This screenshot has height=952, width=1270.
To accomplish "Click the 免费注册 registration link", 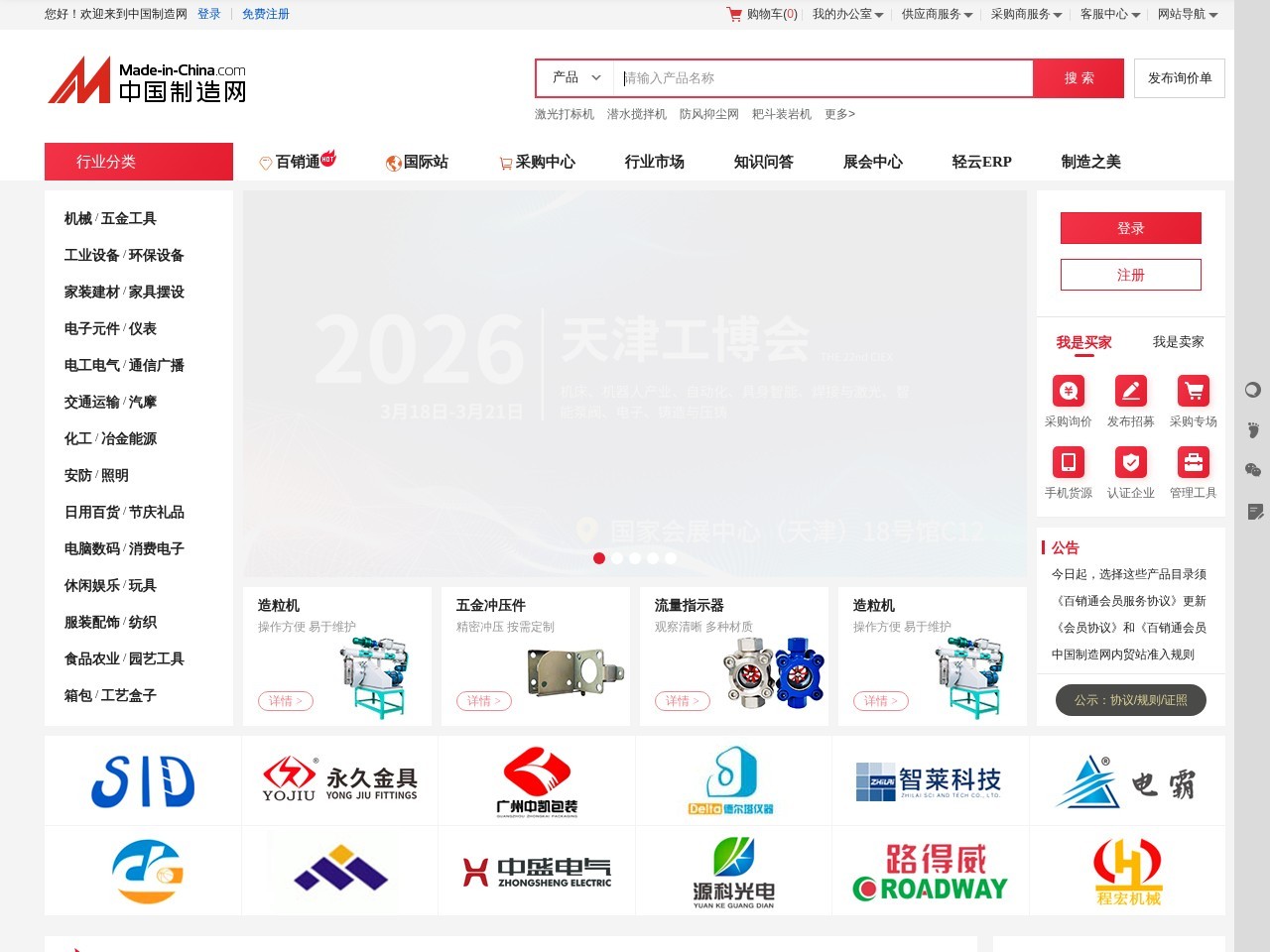I will click(265, 14).
